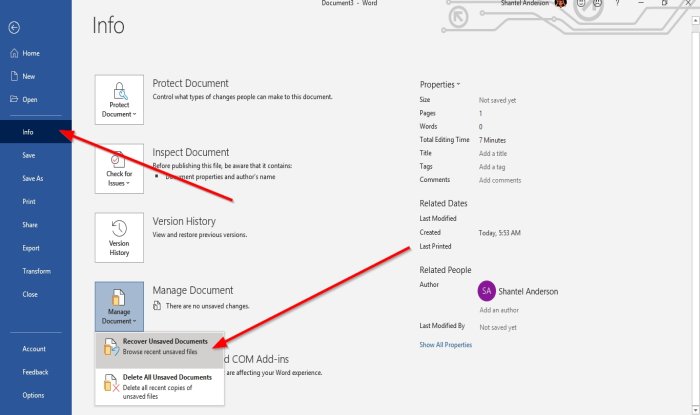This screenshot has height=415, width=700.
Task: Click the Shantel Anderson author name
Action: (x=528, y=291)
